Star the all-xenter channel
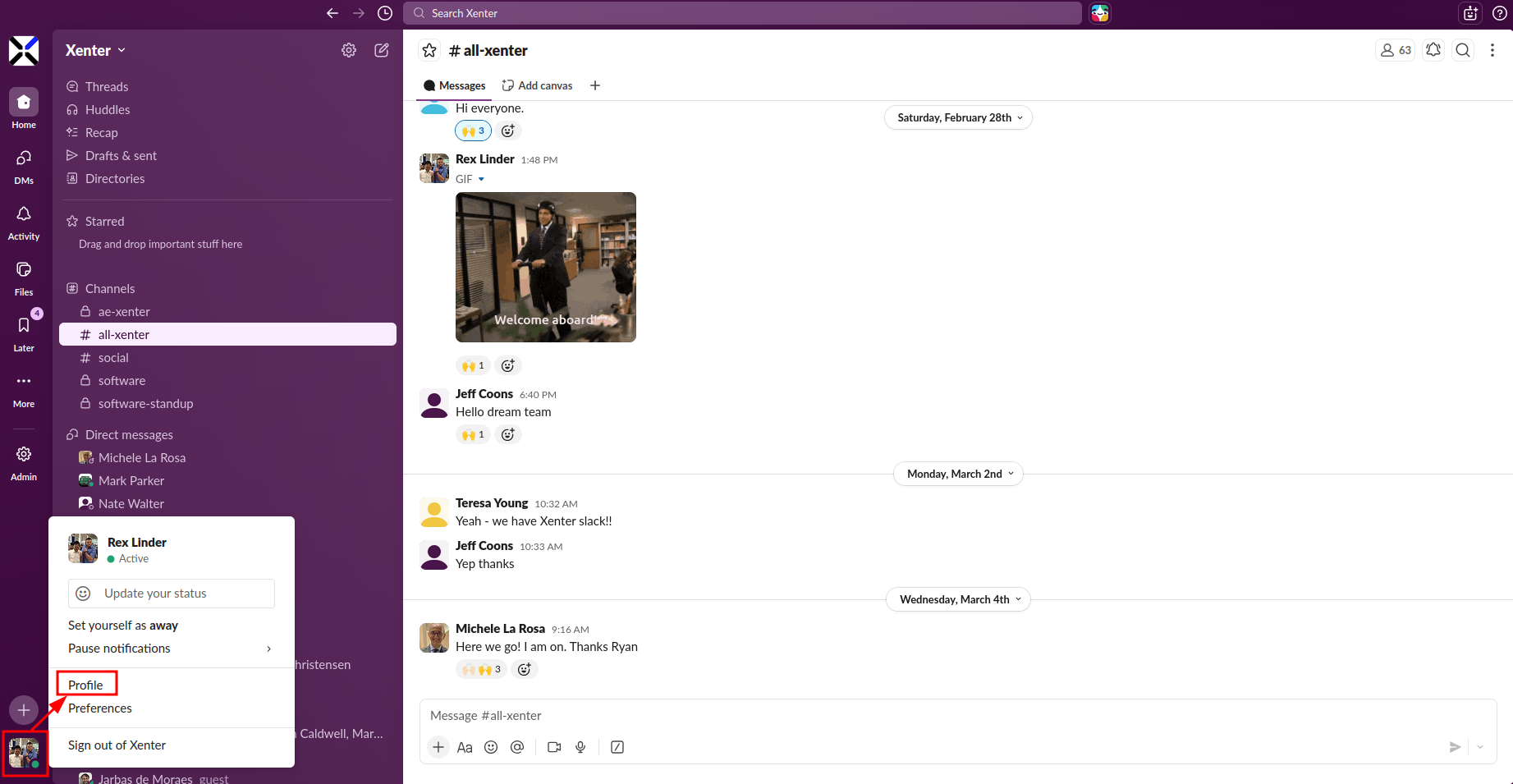The height and width of the screenshot is (784, 1513). click(429, 50)
